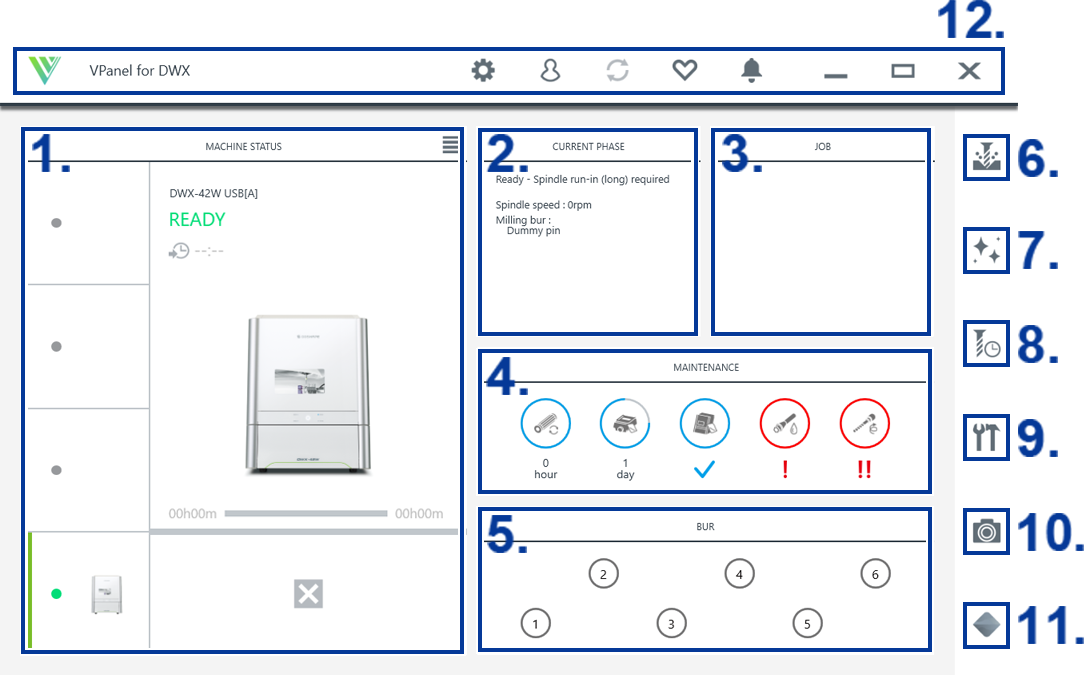This screenshot has height=675, width=1084.
Task: Click the 'Dummy pin' milling bur text
Action: 534,230
